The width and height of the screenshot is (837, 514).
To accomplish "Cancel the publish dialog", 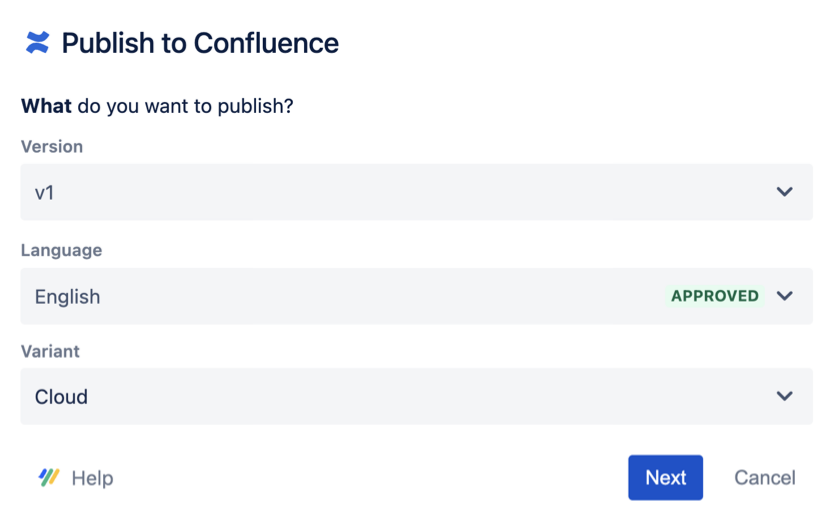I will (765, 478).
